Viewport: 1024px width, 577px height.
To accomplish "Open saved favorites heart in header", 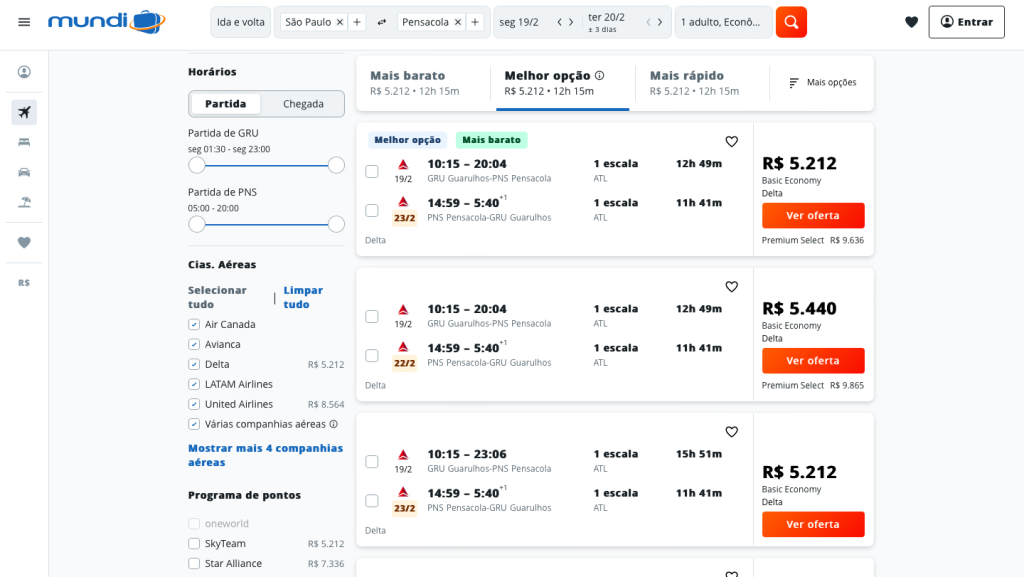I will click(911, 22).
